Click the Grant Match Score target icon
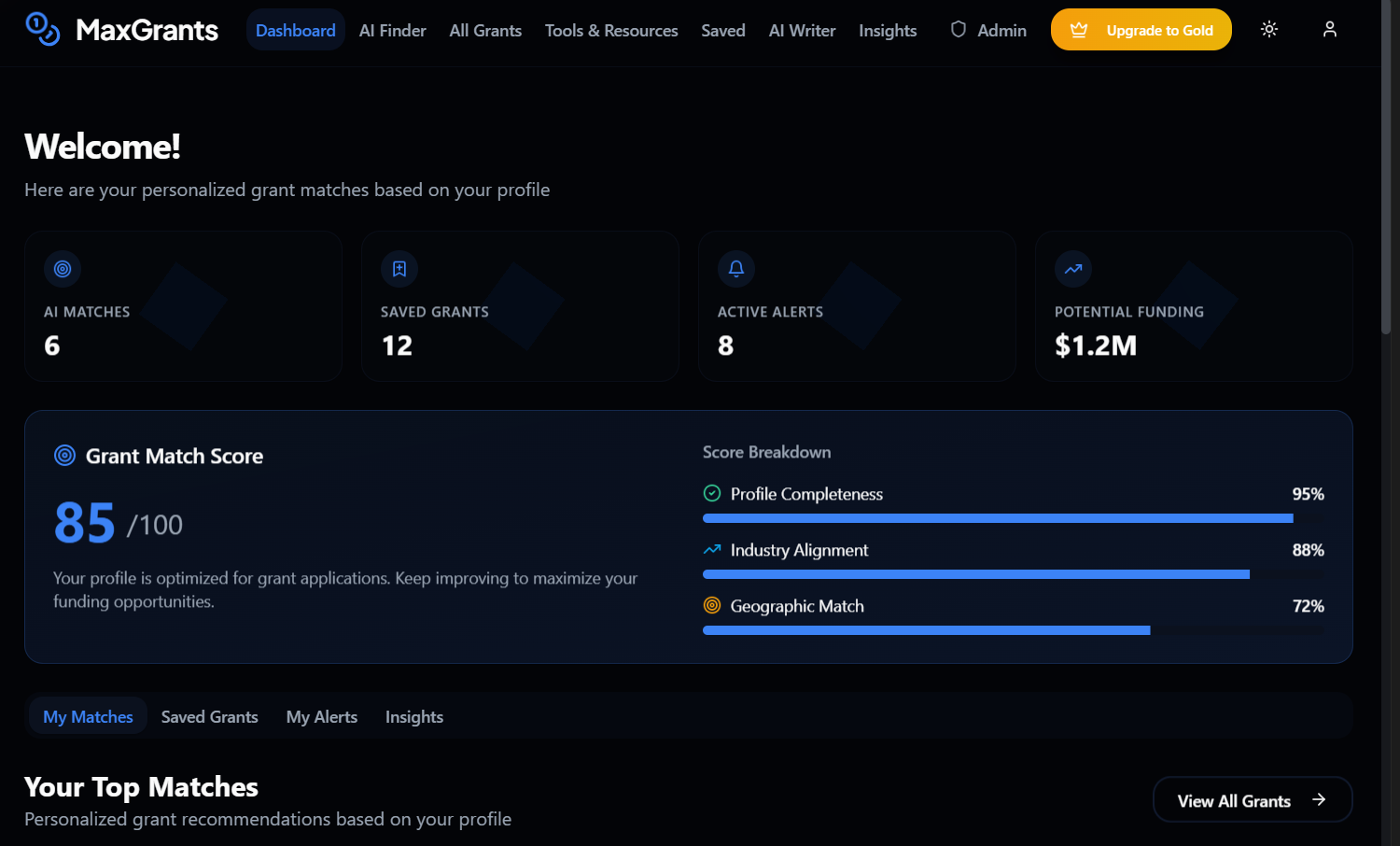The width and height of the screenshot is (1400, 846). click(x=64, y=456)
